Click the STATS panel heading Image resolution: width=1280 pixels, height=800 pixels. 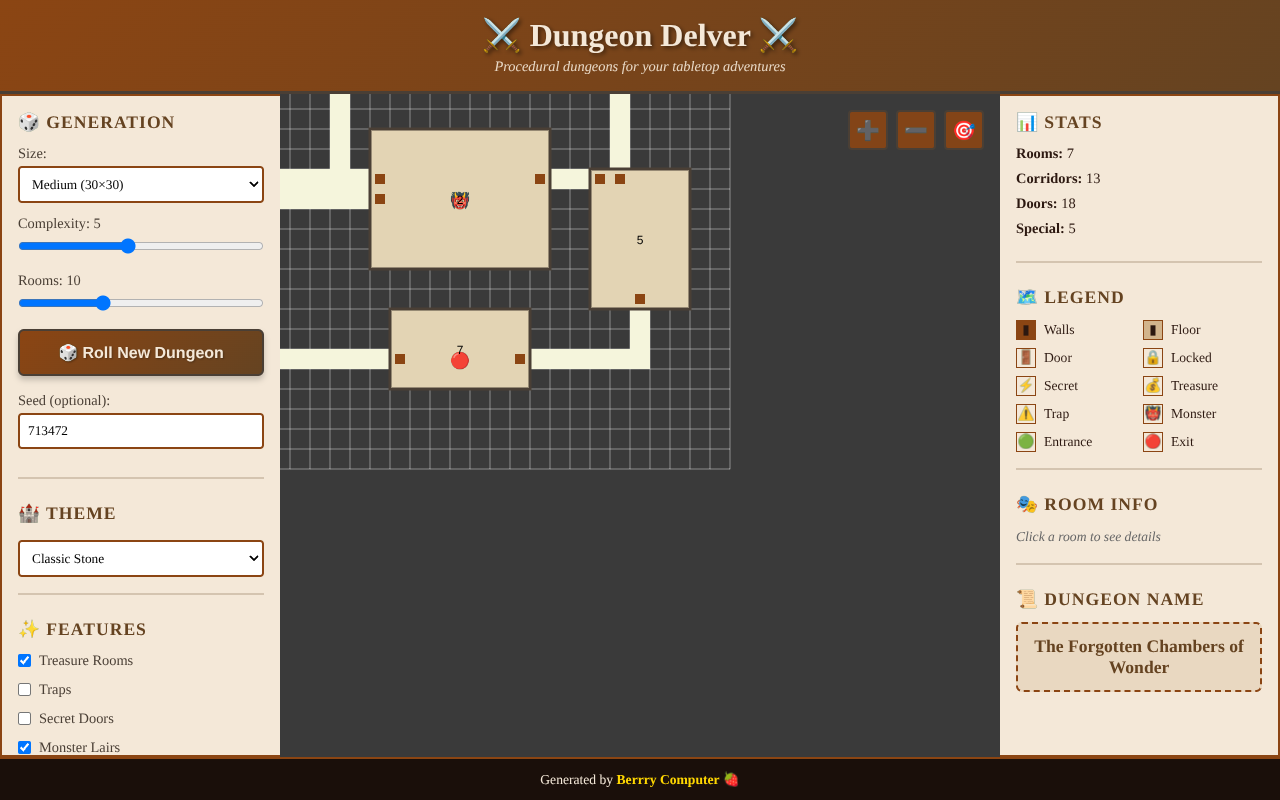tap(1059, 122)
